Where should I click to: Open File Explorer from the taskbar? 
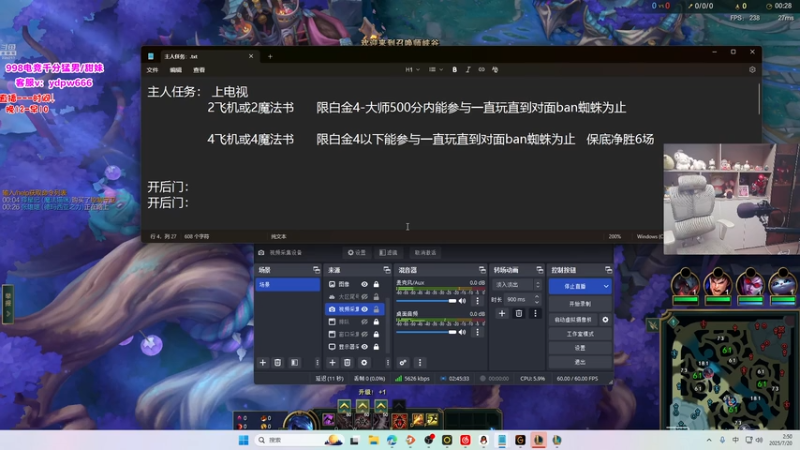click(x=373, y=440)
